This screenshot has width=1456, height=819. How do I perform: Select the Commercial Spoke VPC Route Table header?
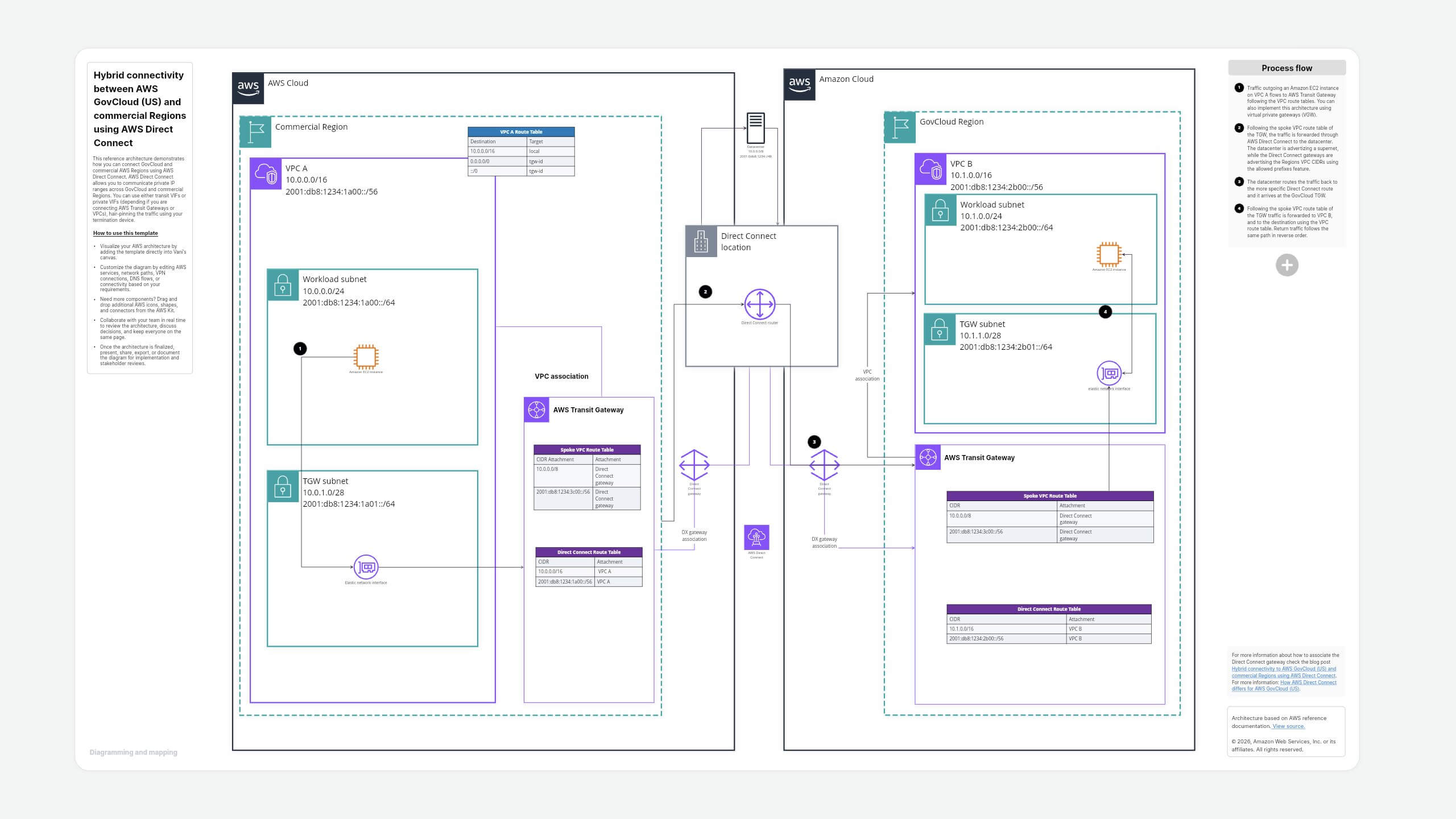pos(587,450)
